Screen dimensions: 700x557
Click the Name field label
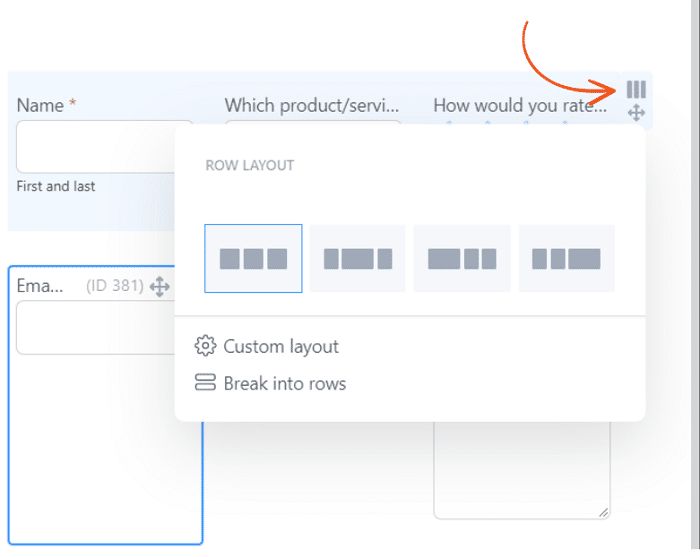point(40,105)
